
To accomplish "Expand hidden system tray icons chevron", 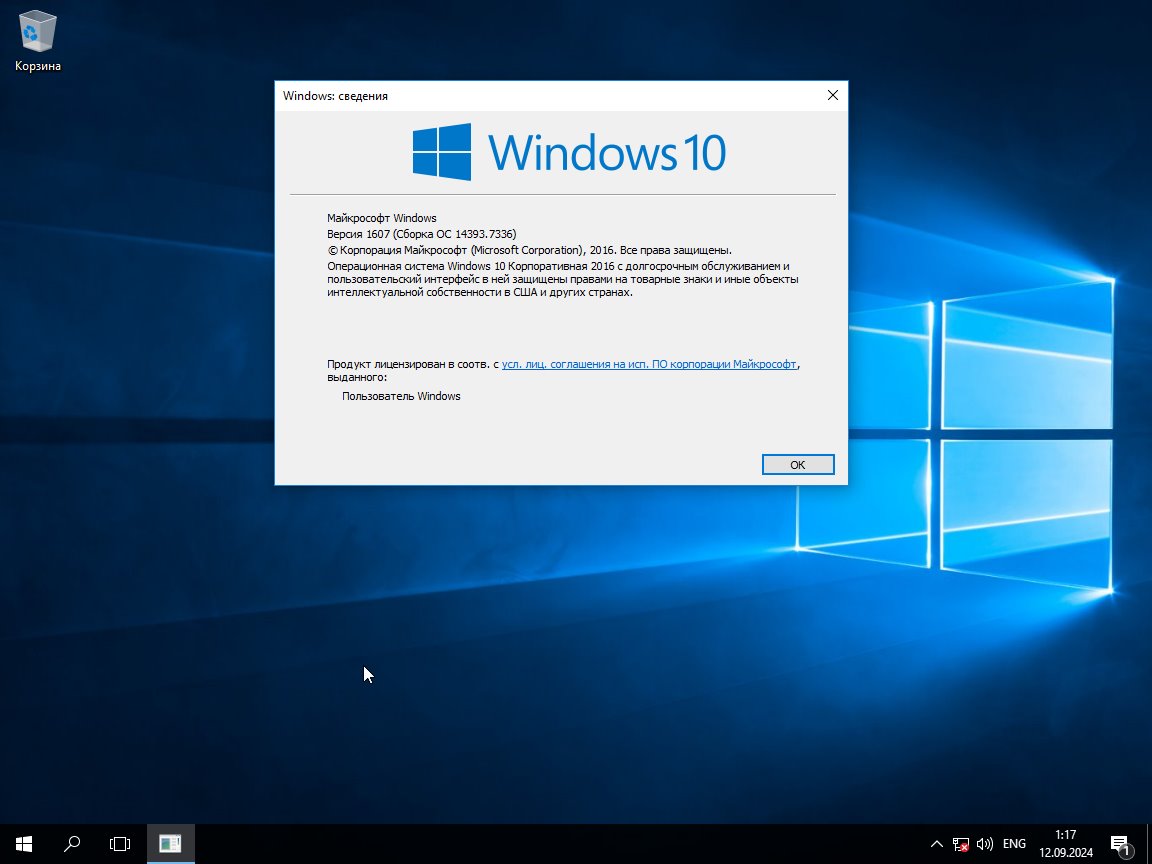I will [937, 843].
